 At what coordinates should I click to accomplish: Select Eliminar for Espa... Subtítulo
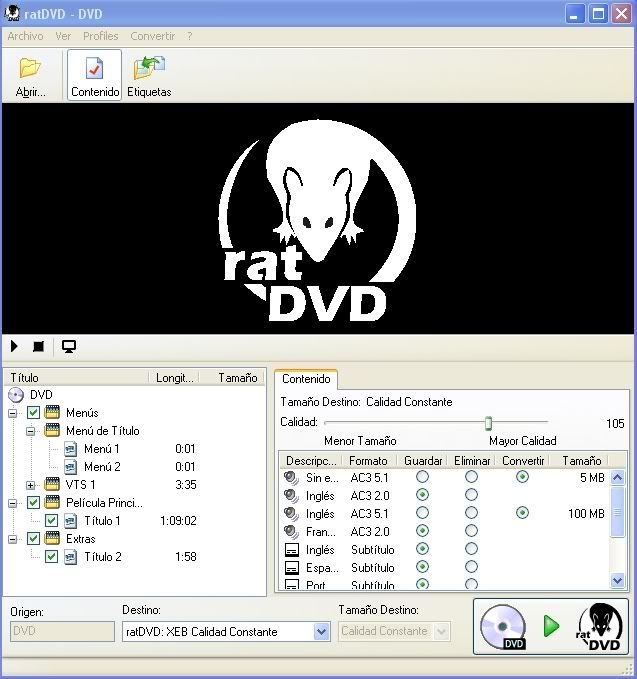(x=471, y=567)
